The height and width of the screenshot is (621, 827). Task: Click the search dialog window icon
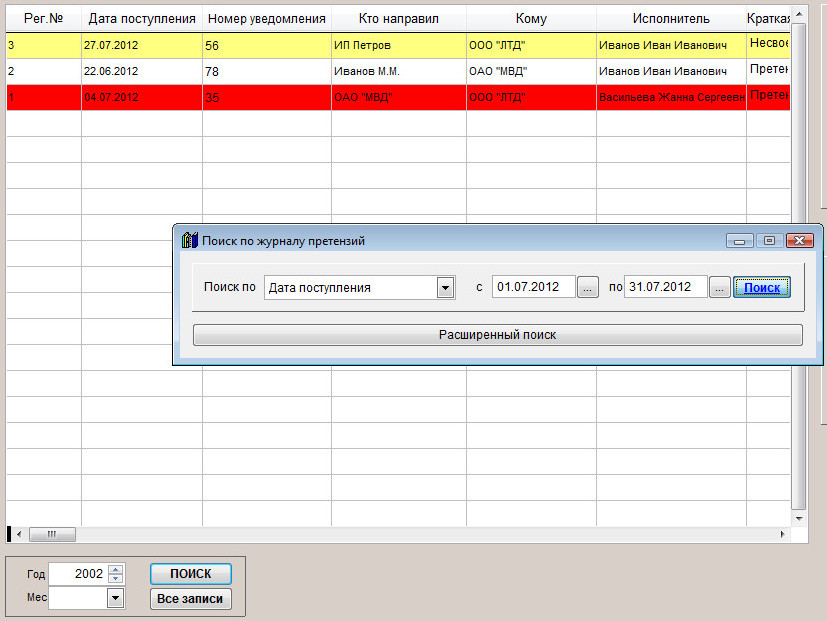(x=189, y=241)
